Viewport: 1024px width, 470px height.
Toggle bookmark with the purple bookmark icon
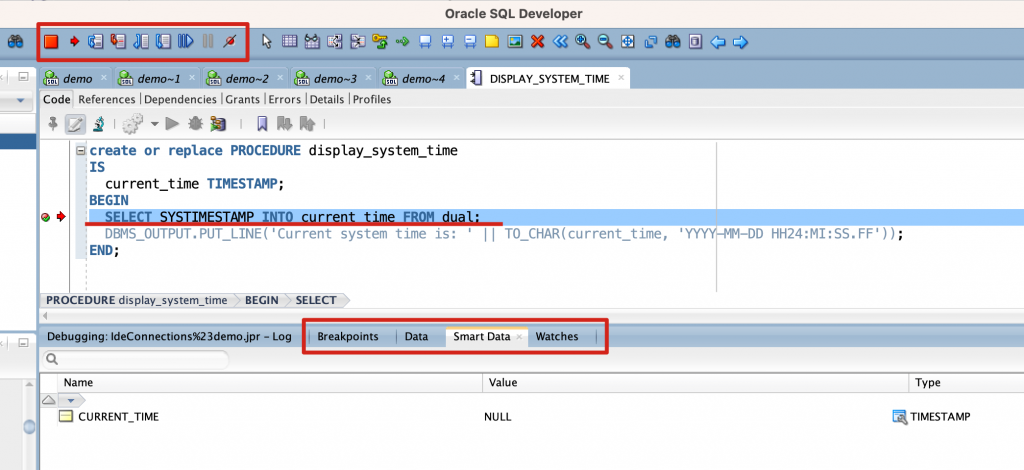(262, 123)
